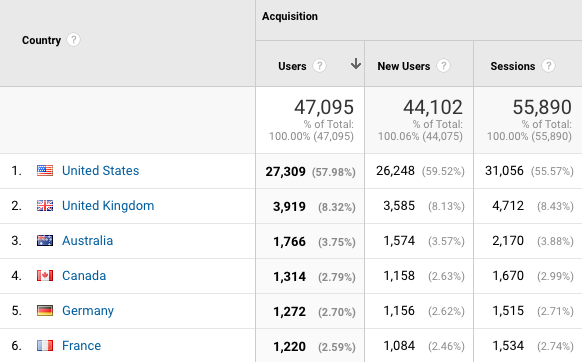Select Australia users value 1,766
This screenshot has height=362, width=582.
tap(290, 242)
